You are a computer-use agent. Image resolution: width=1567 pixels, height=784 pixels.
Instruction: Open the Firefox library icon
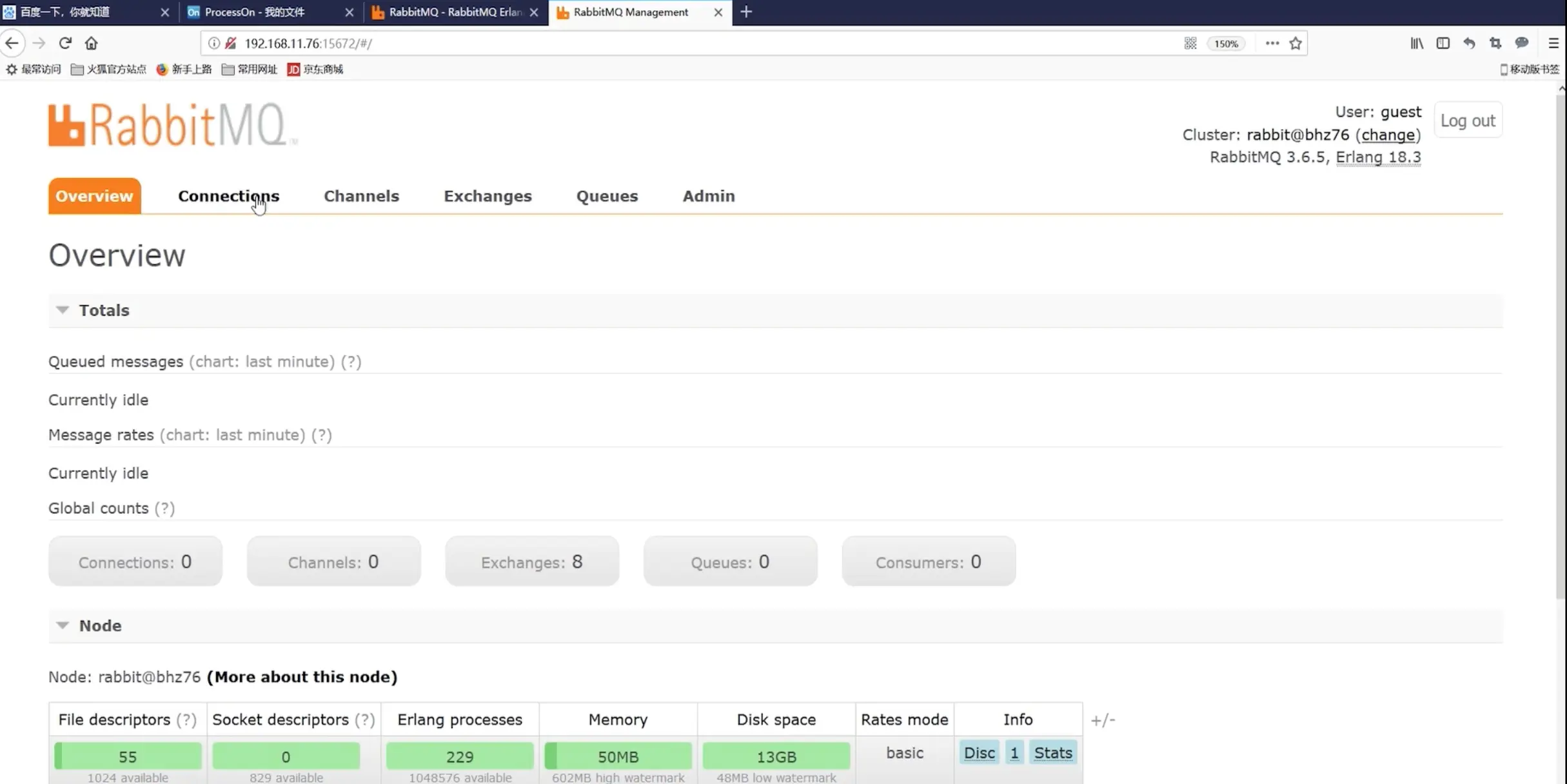pyautogui.click(x=1417, y=43)
